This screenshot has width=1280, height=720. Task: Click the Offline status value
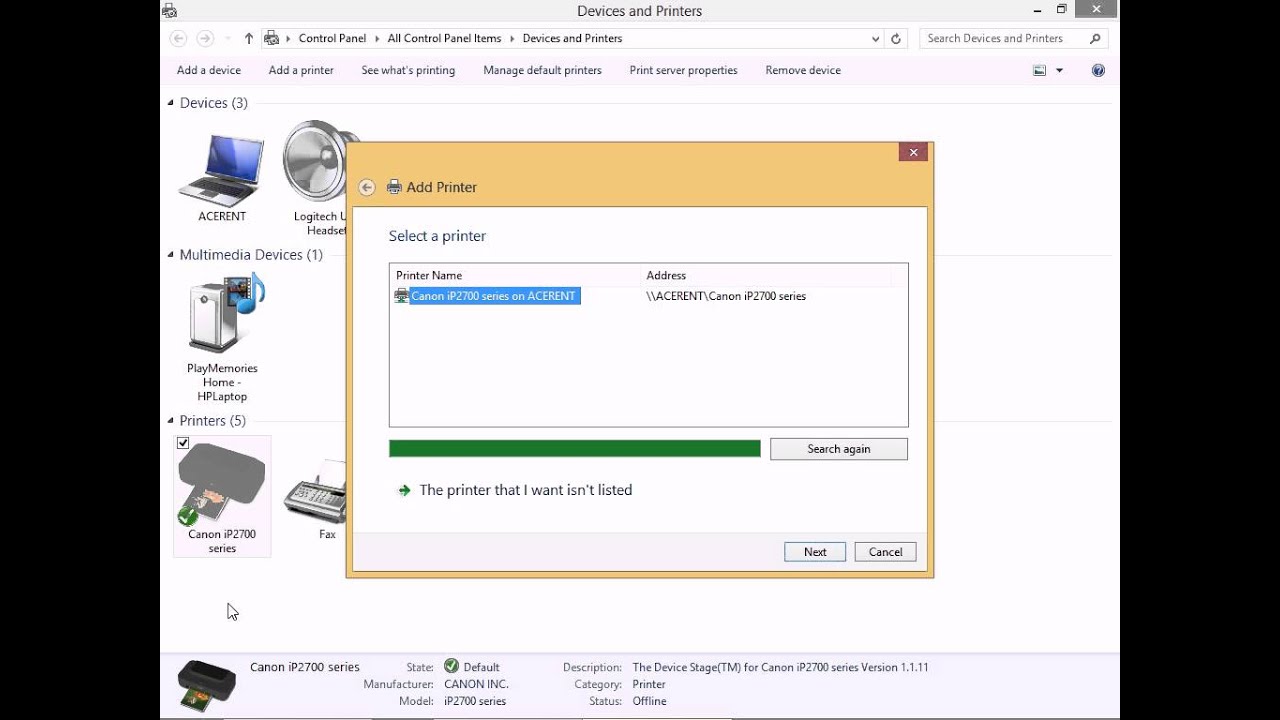tap(649, 701)
